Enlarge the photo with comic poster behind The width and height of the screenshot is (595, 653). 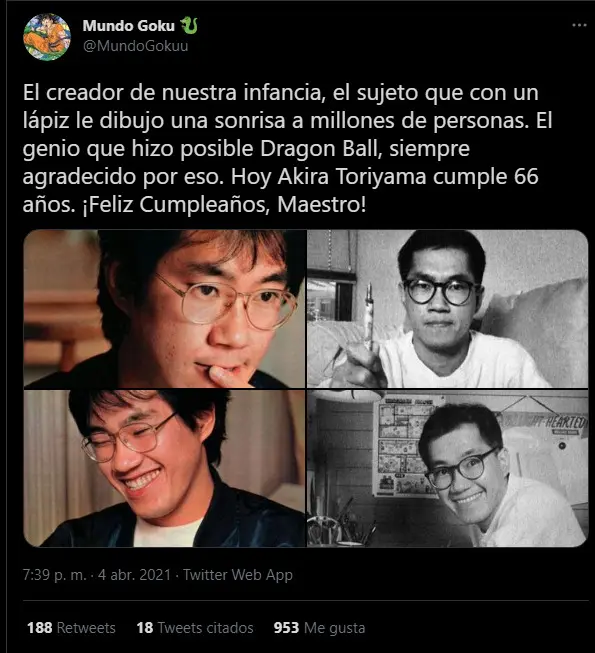(x=448, y=468)
